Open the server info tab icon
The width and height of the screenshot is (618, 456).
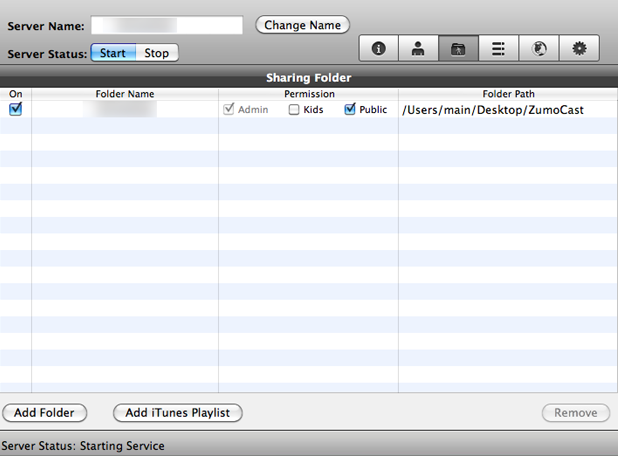coord(378,48)
